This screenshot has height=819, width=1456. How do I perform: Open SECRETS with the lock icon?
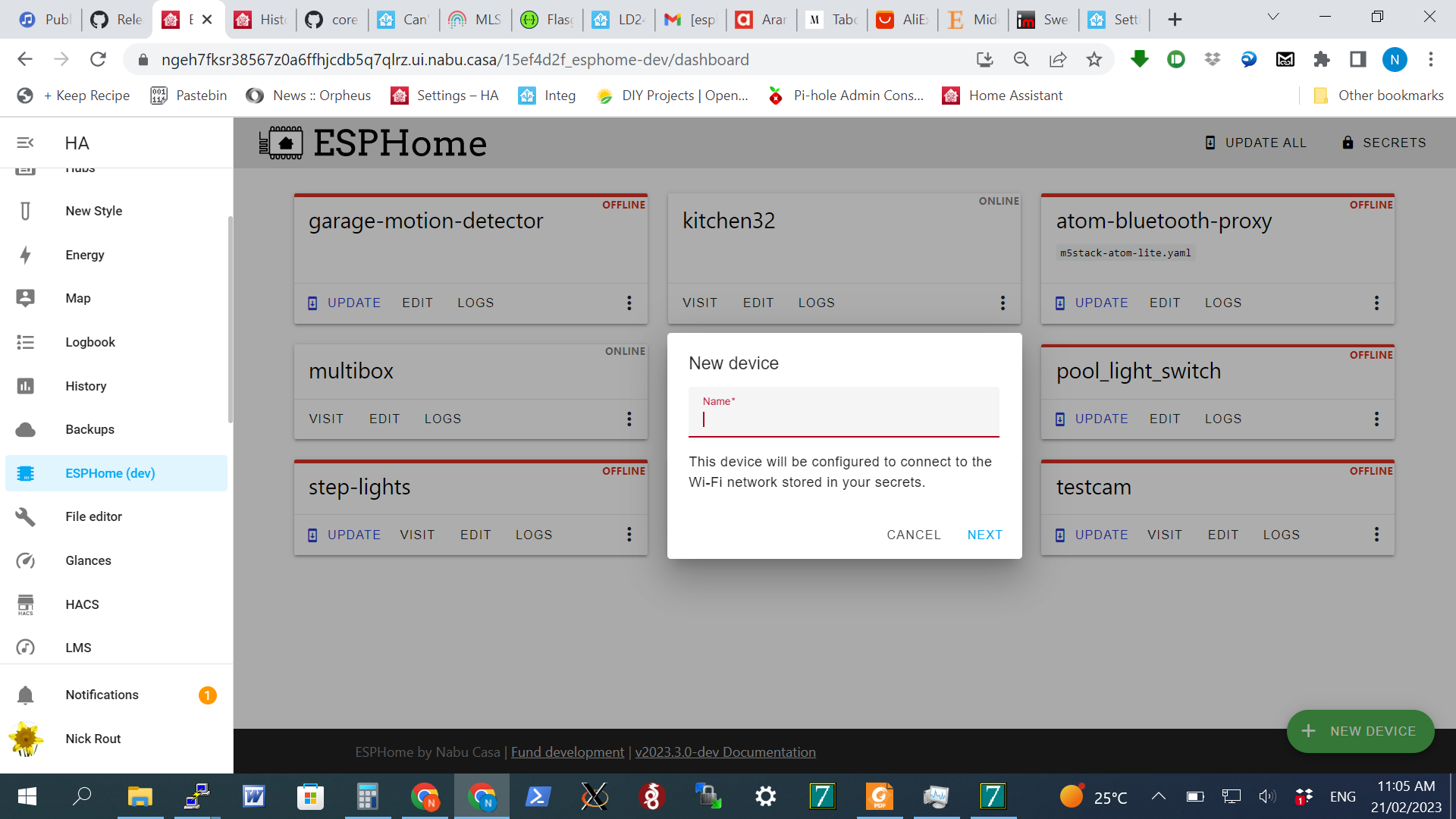pos(1384,143)
